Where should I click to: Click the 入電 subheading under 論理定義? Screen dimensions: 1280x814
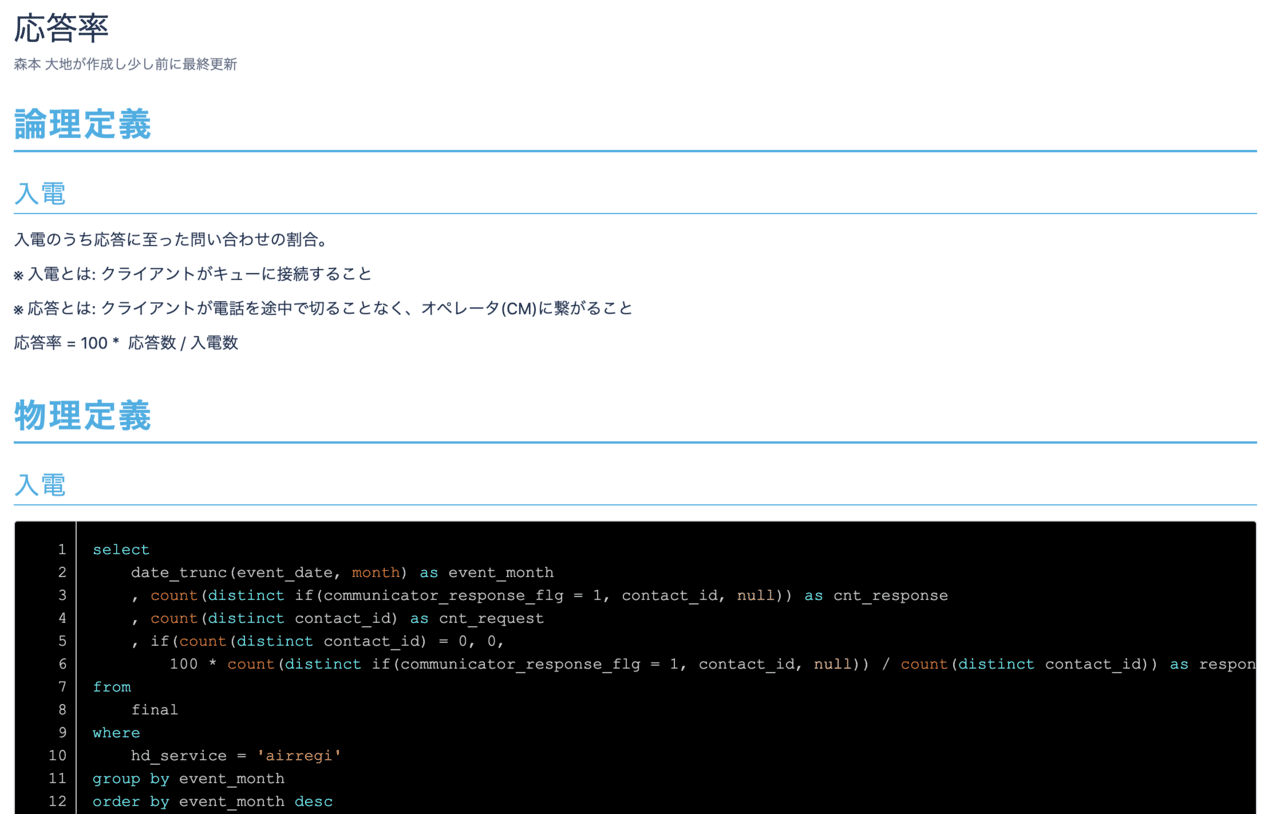(40, 193)
